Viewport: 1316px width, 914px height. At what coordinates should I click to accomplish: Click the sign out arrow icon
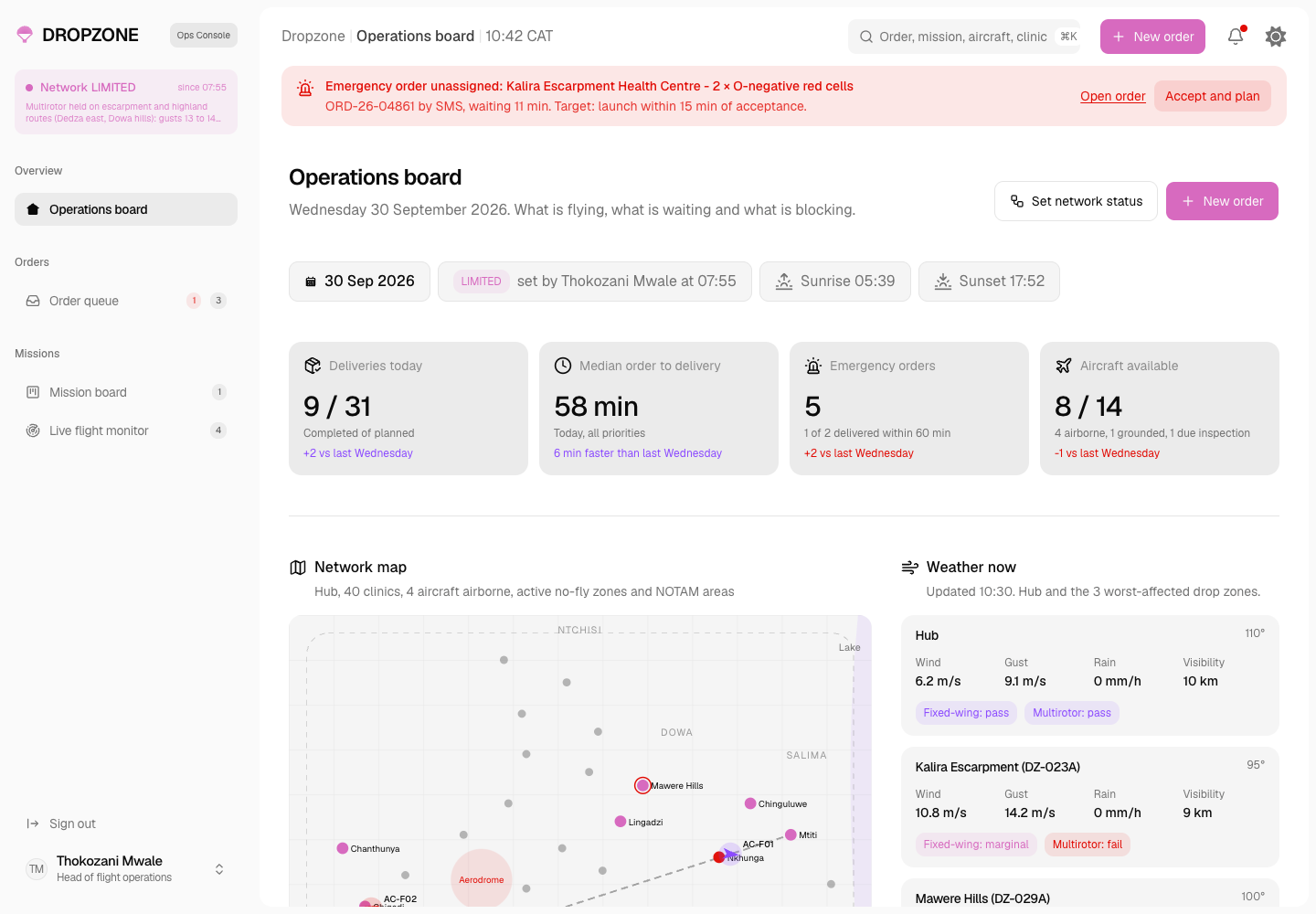[x=33, y=824]
